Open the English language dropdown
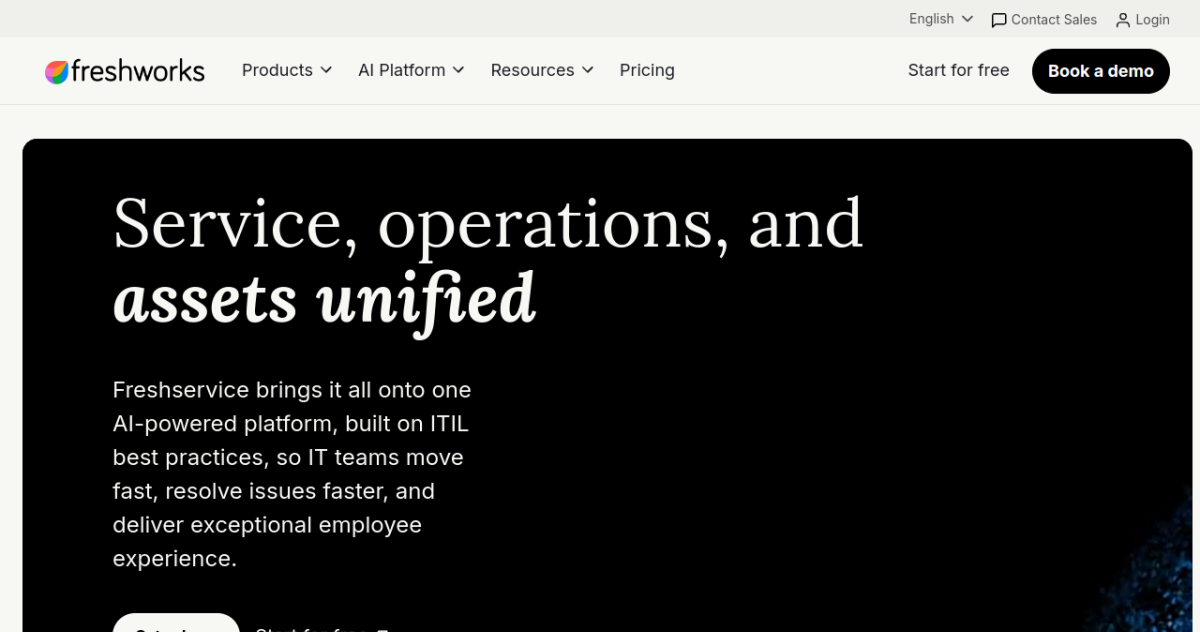This screenshot has height=632, width=1200. 941,19
